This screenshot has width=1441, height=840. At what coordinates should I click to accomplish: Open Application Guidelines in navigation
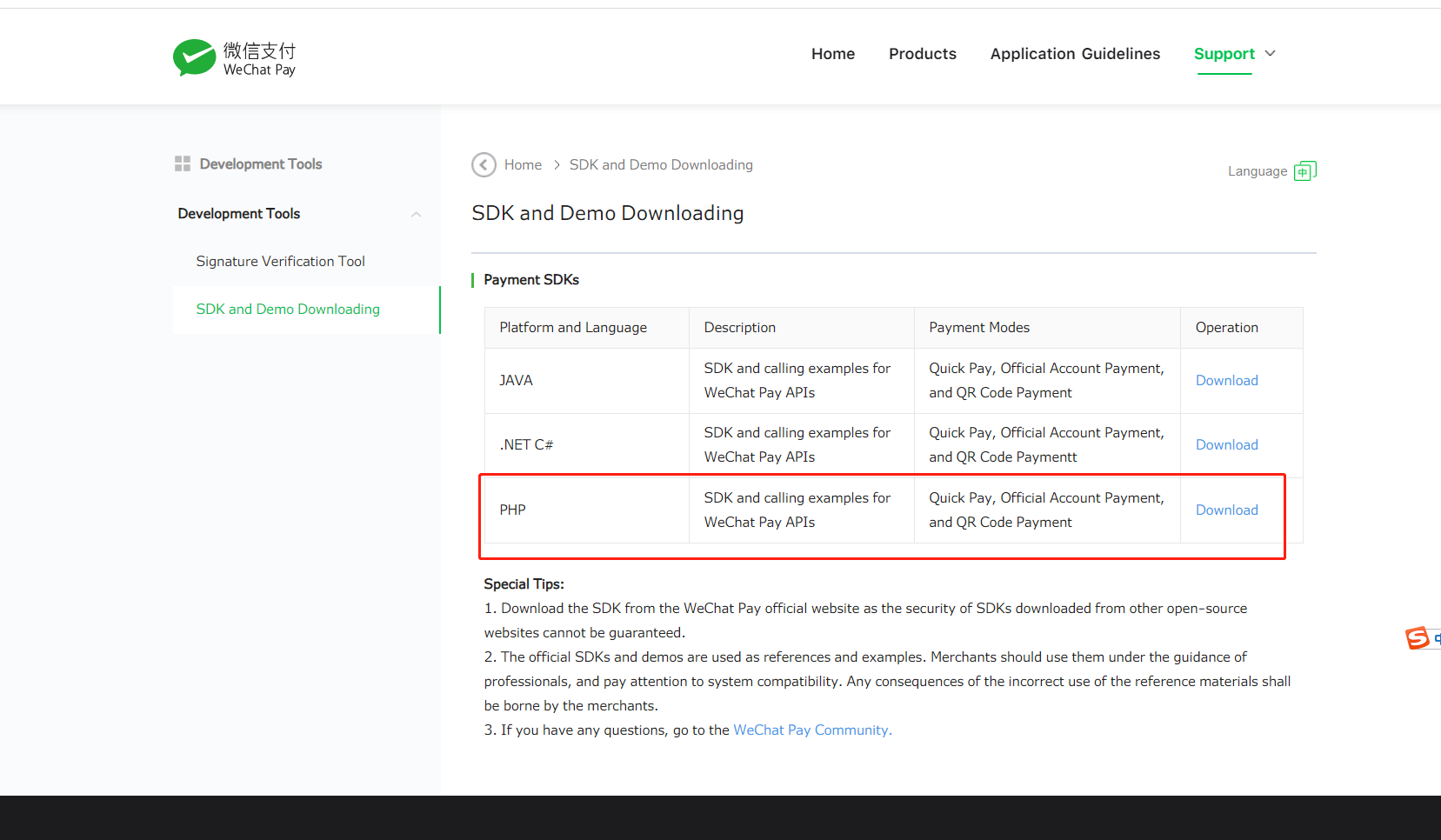pyautogui.click(x=1075, y=54)
